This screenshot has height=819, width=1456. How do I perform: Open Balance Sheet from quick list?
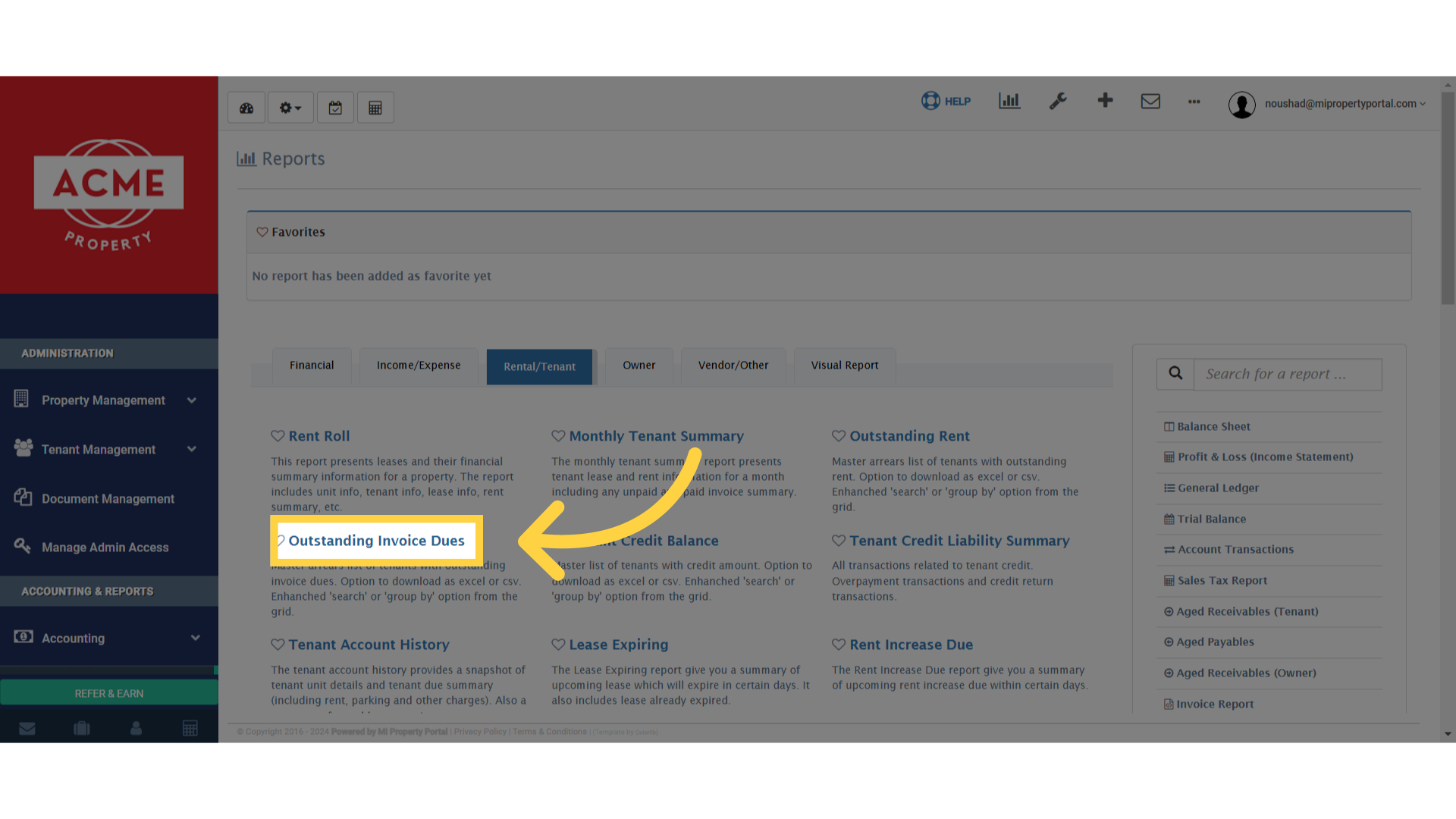[x=1213, y=427]
